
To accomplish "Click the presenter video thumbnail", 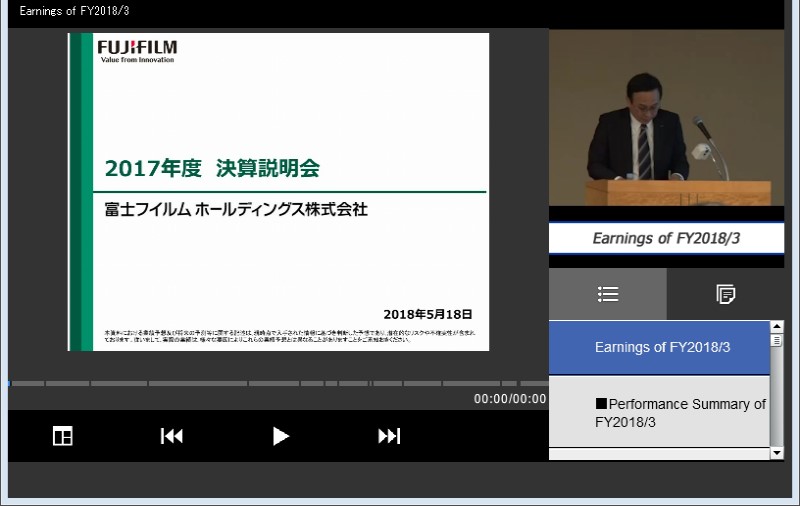I will pyautogui.click(x=666, y=118).
